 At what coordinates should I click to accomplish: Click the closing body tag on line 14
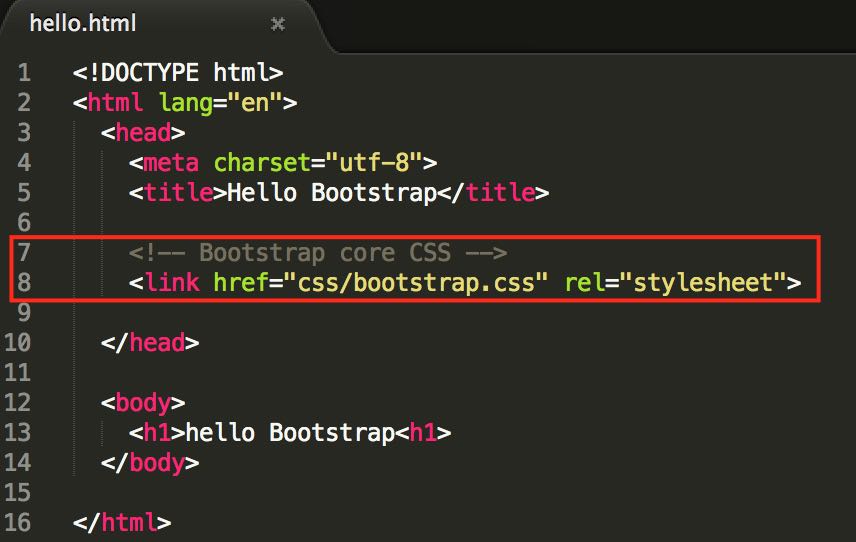150,464
